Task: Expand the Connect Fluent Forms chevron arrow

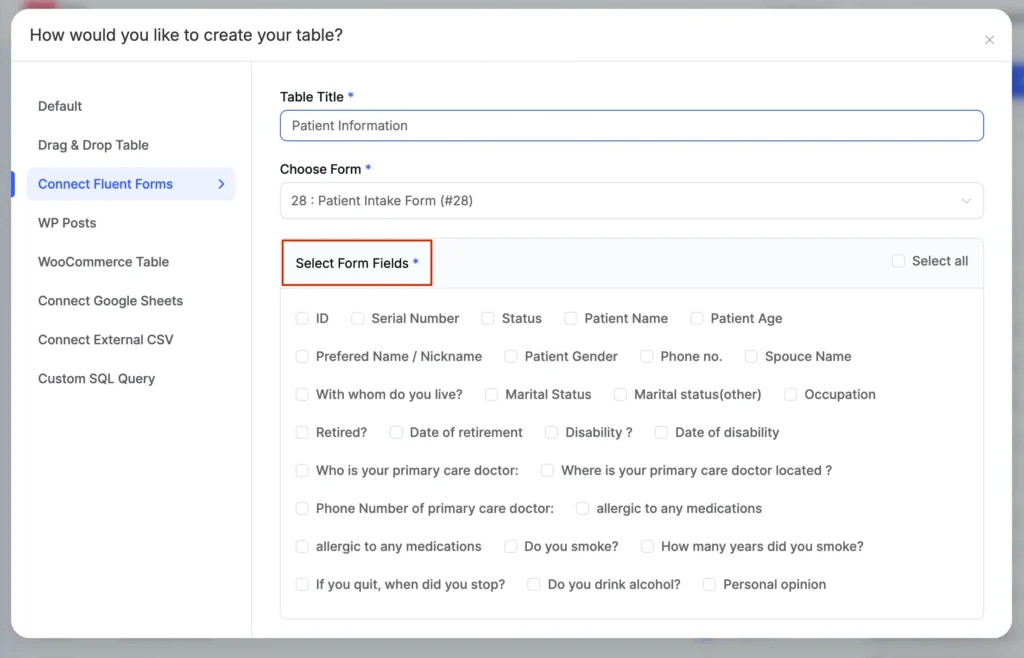Action: [x=221, y=184]
